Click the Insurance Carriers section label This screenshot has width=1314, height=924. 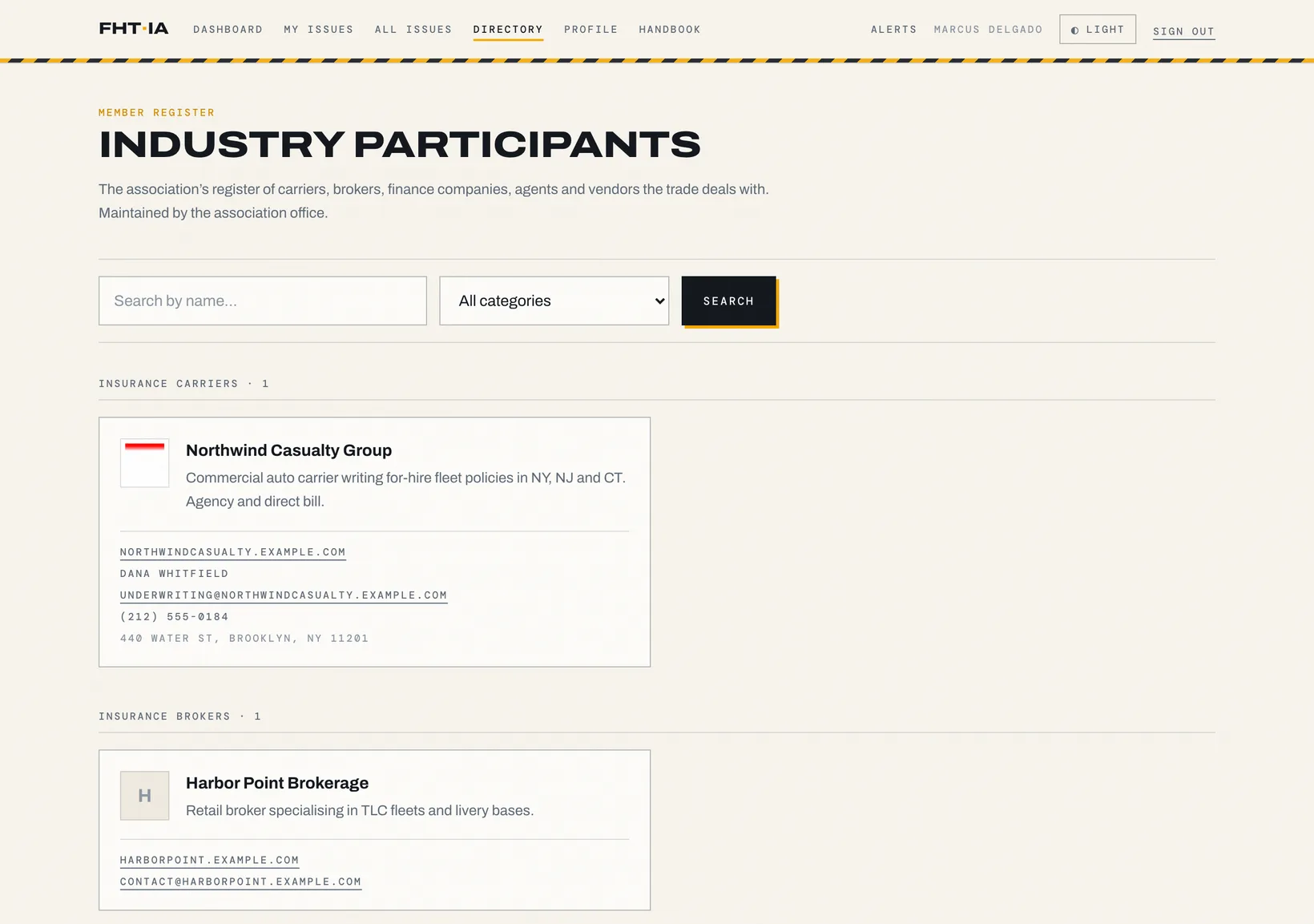point(183,384)
